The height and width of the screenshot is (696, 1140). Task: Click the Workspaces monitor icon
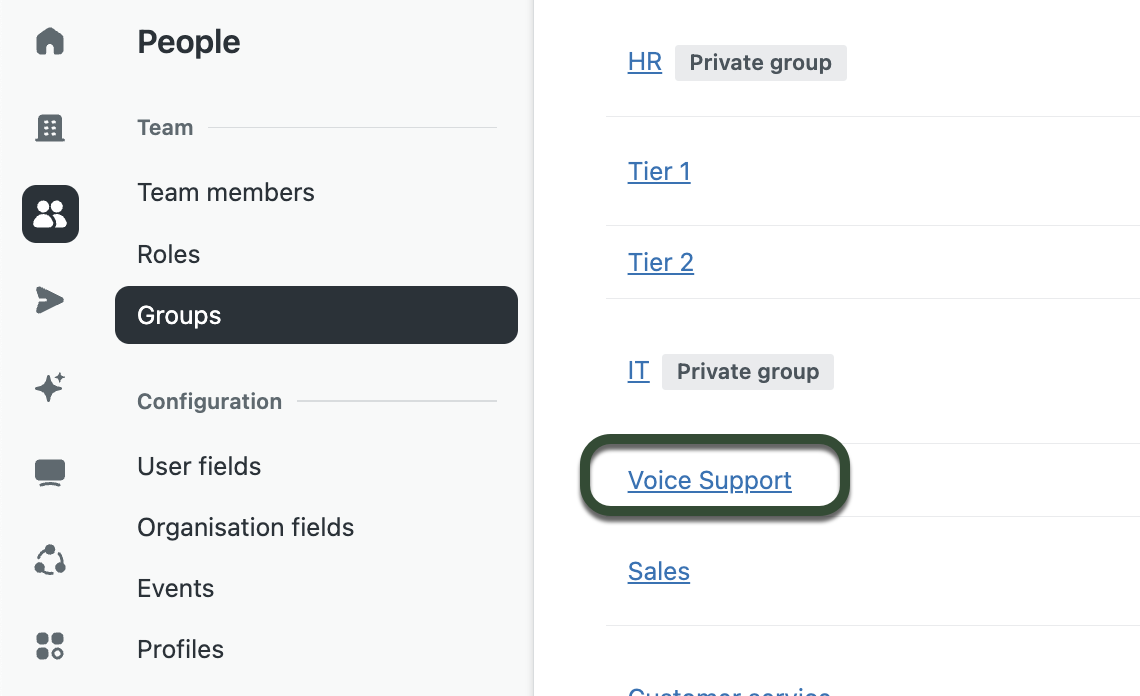[x=49, y=473]
